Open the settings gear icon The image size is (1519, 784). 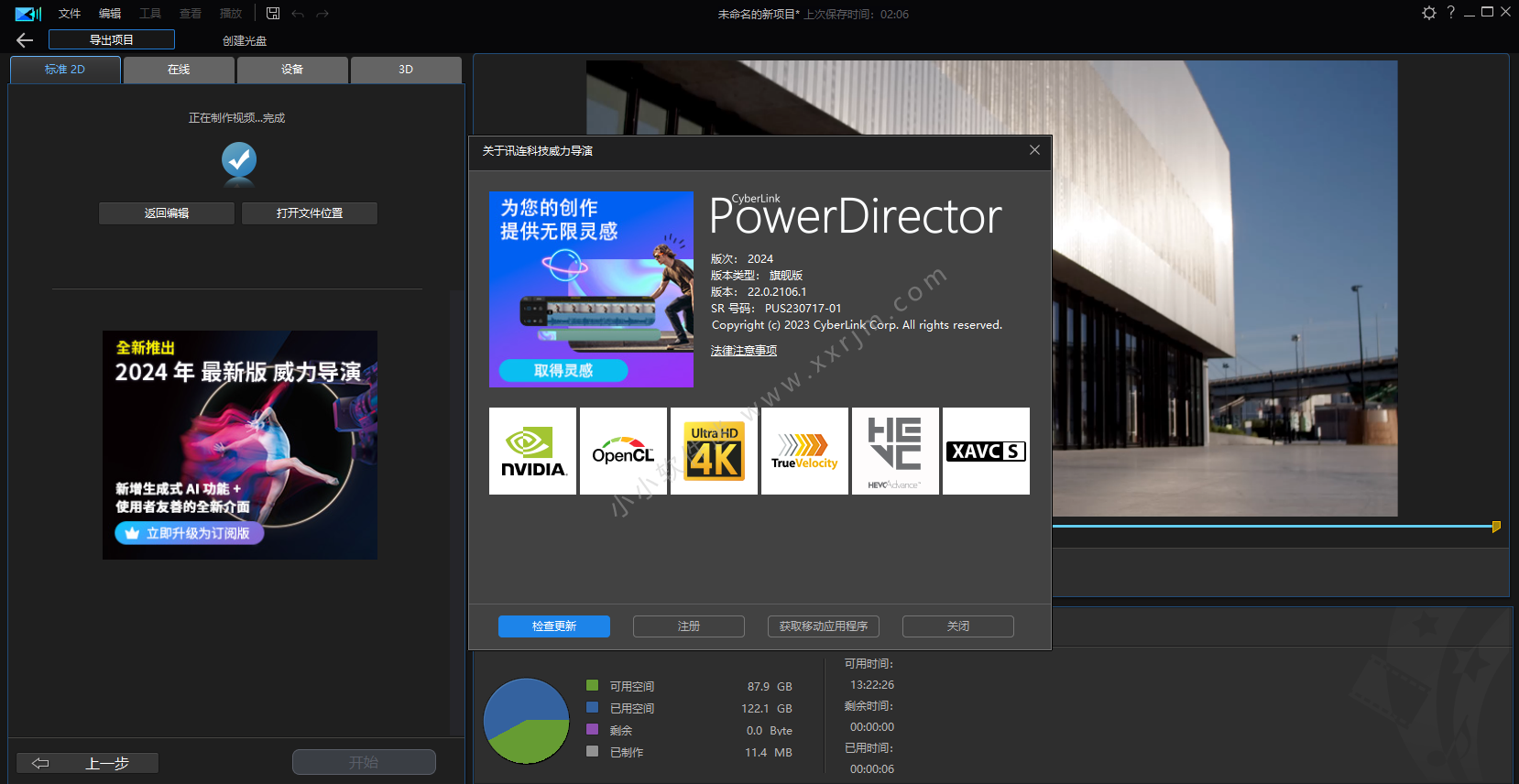1429,13
